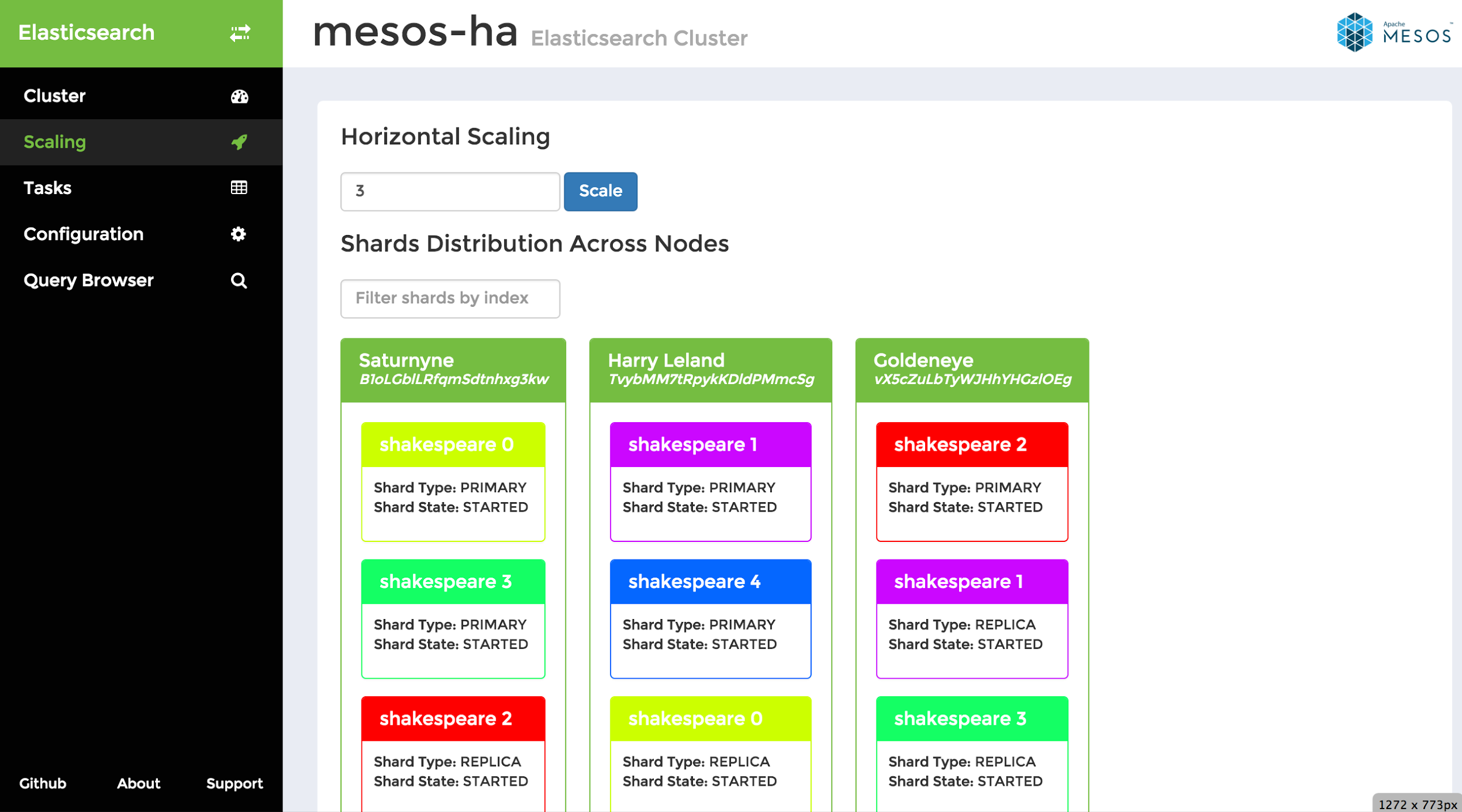Open the About link in footer

[x=138, y=783]
